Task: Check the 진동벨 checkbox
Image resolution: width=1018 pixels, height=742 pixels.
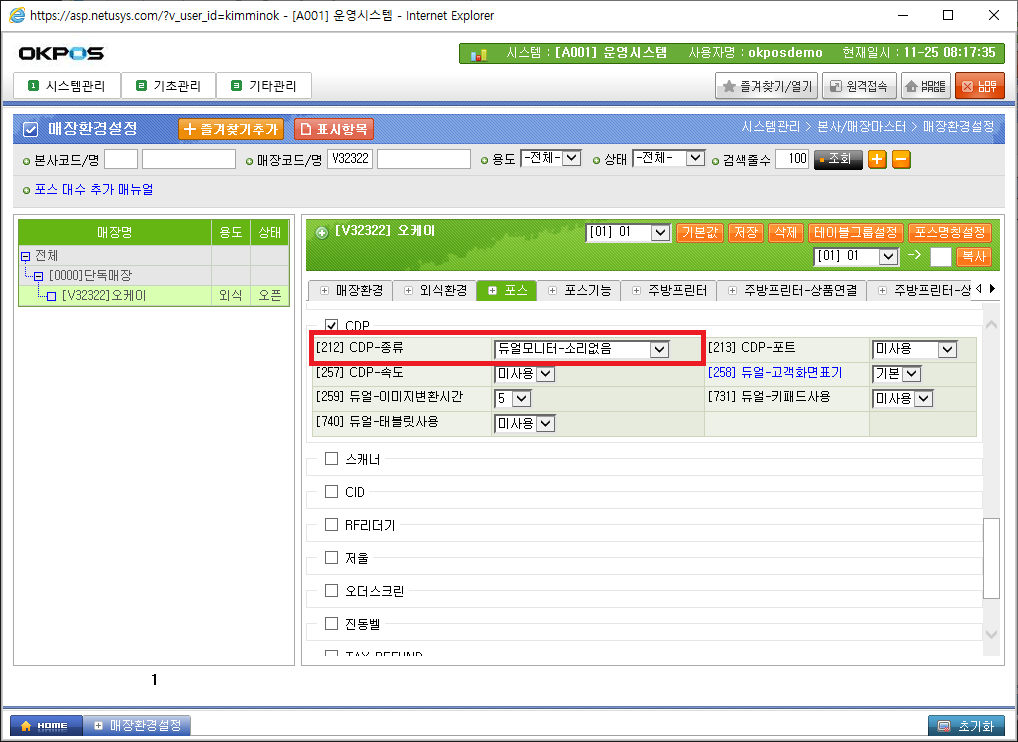Action: [332, 624]
